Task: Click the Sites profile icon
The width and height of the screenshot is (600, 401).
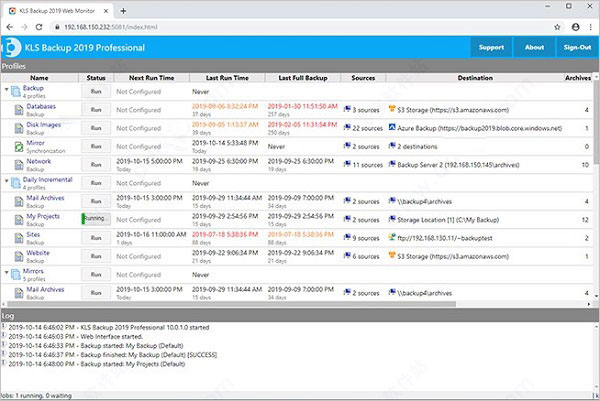Action: point(19,238)
